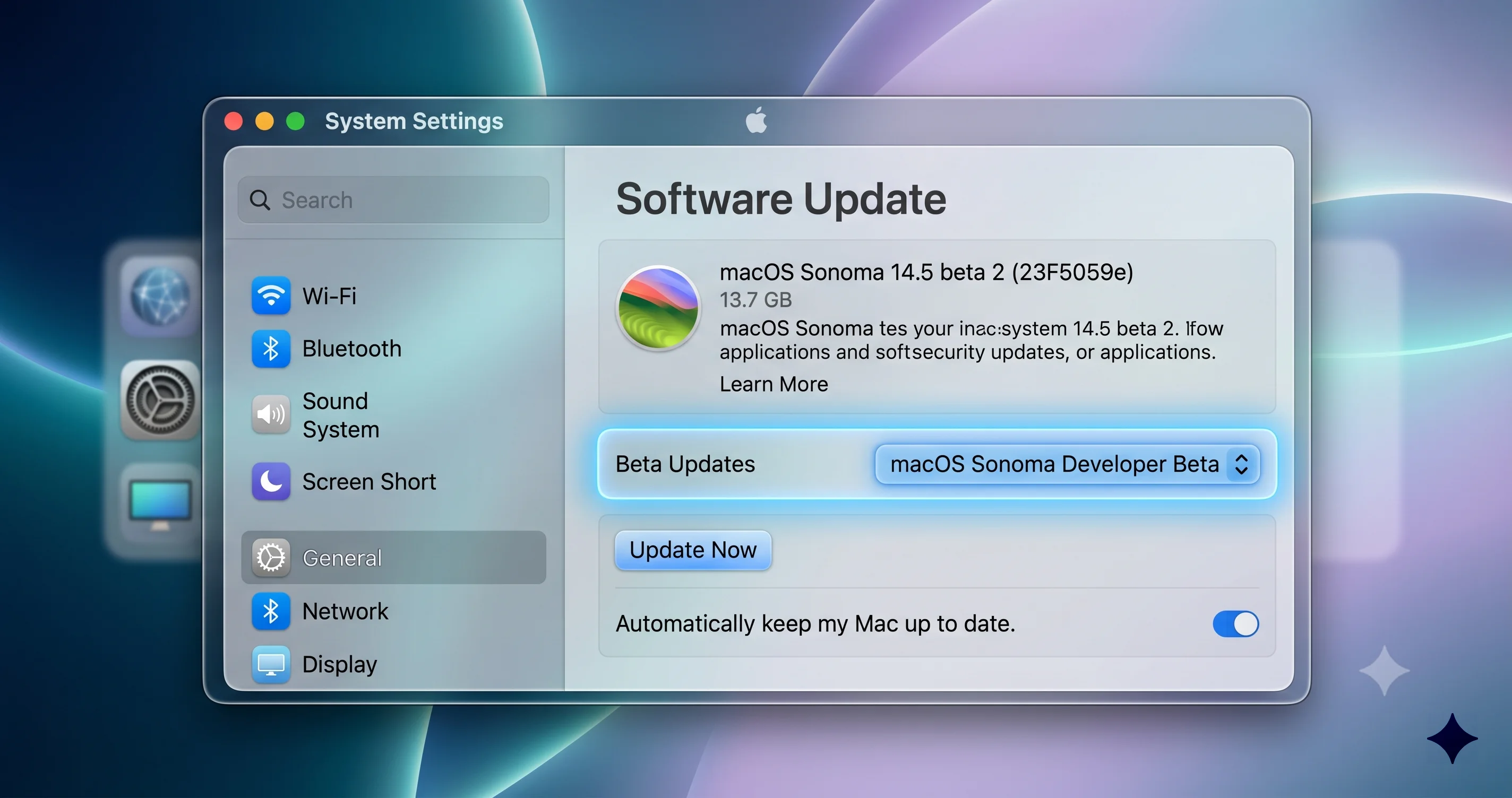This screenshot has height=798, width=1512.
Task: Open the blurred globe app icon behind window
Action: (x=160, y=296)
